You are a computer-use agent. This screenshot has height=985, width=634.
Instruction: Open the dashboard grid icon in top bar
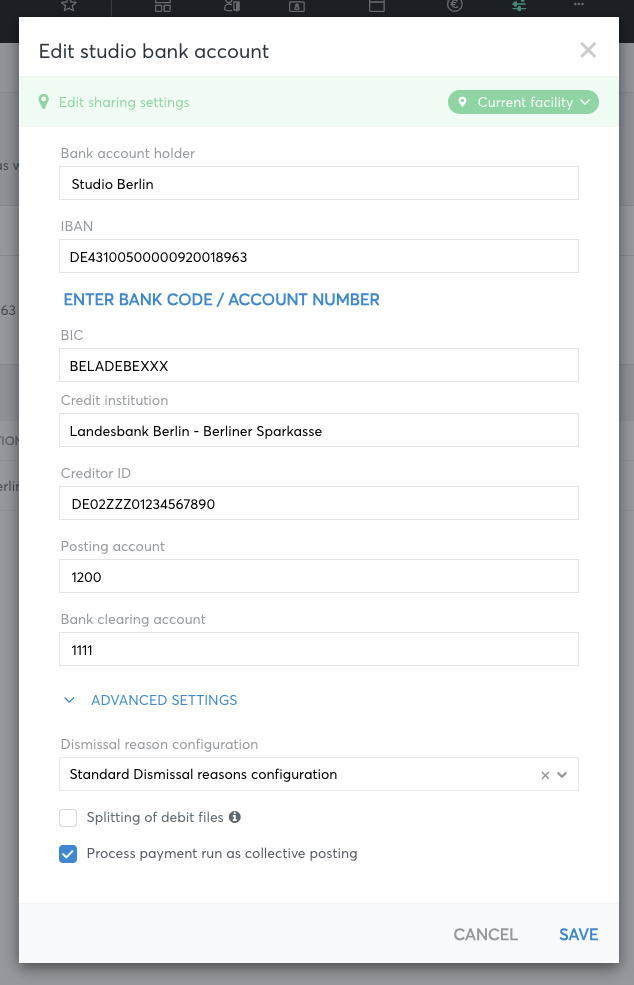(x=163, y=6)
